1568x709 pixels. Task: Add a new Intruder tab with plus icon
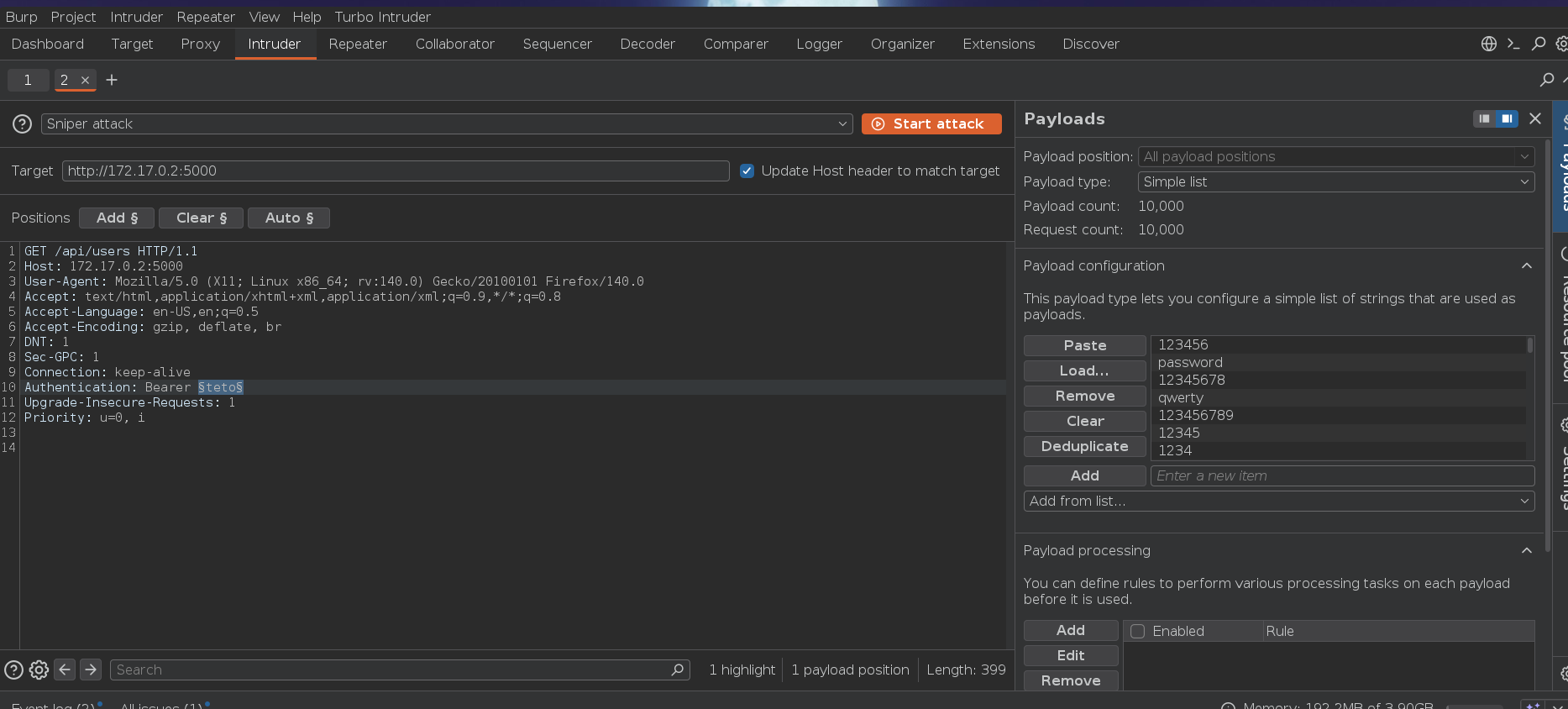coord(112,80)
